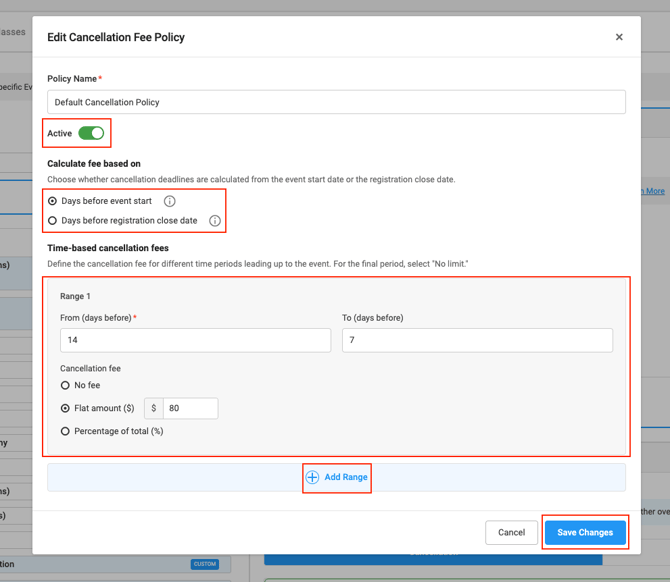Select Days before event start radio
The image size is (670, 582).
click(x=52, y=201)
